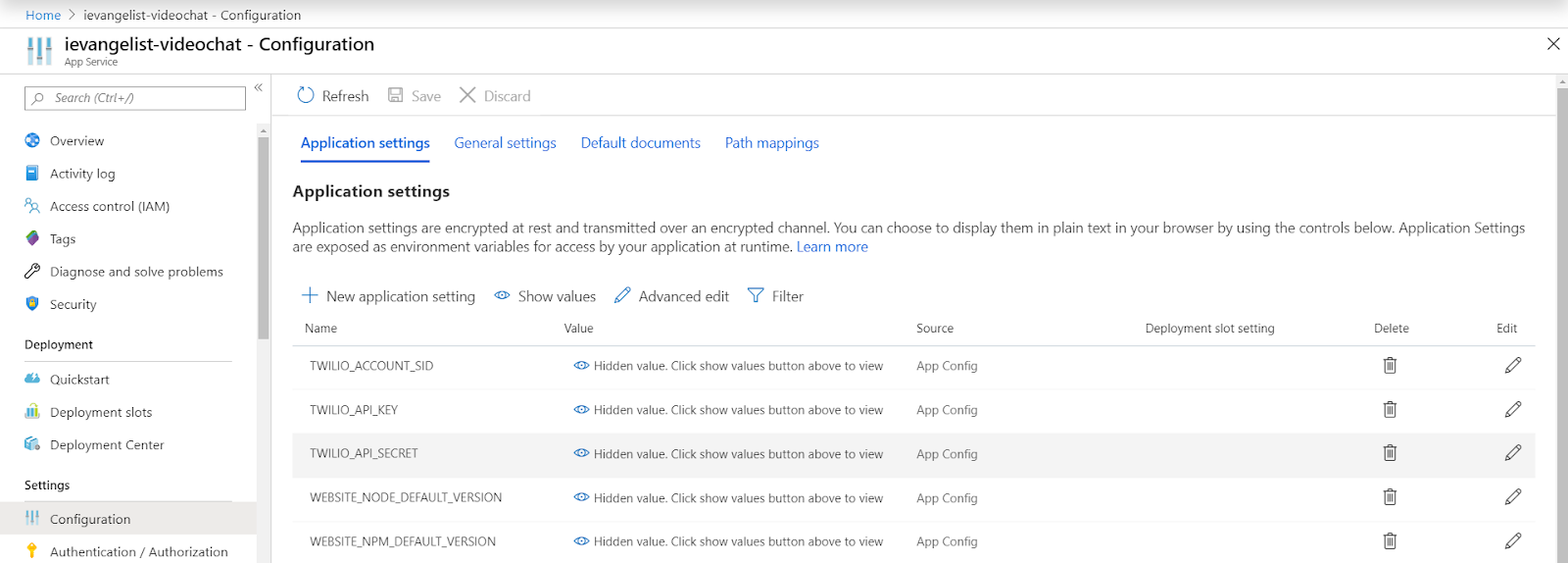The width and height of the screenshot is (1568, 563).
Task: Follow the Learn more link
Action: tap(832, 247)
